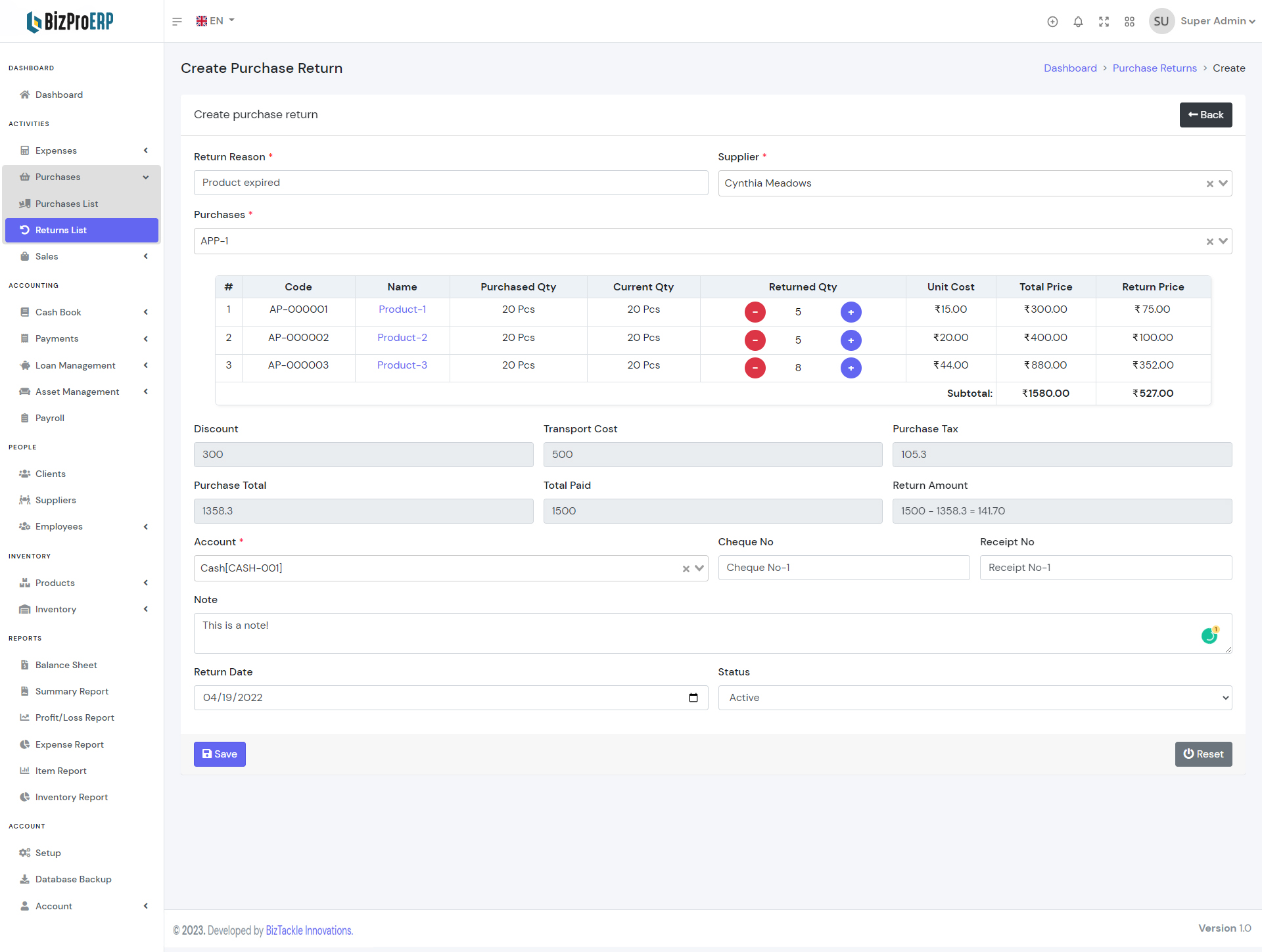Click the plus circle quick-add icon

click(1052, 22)
